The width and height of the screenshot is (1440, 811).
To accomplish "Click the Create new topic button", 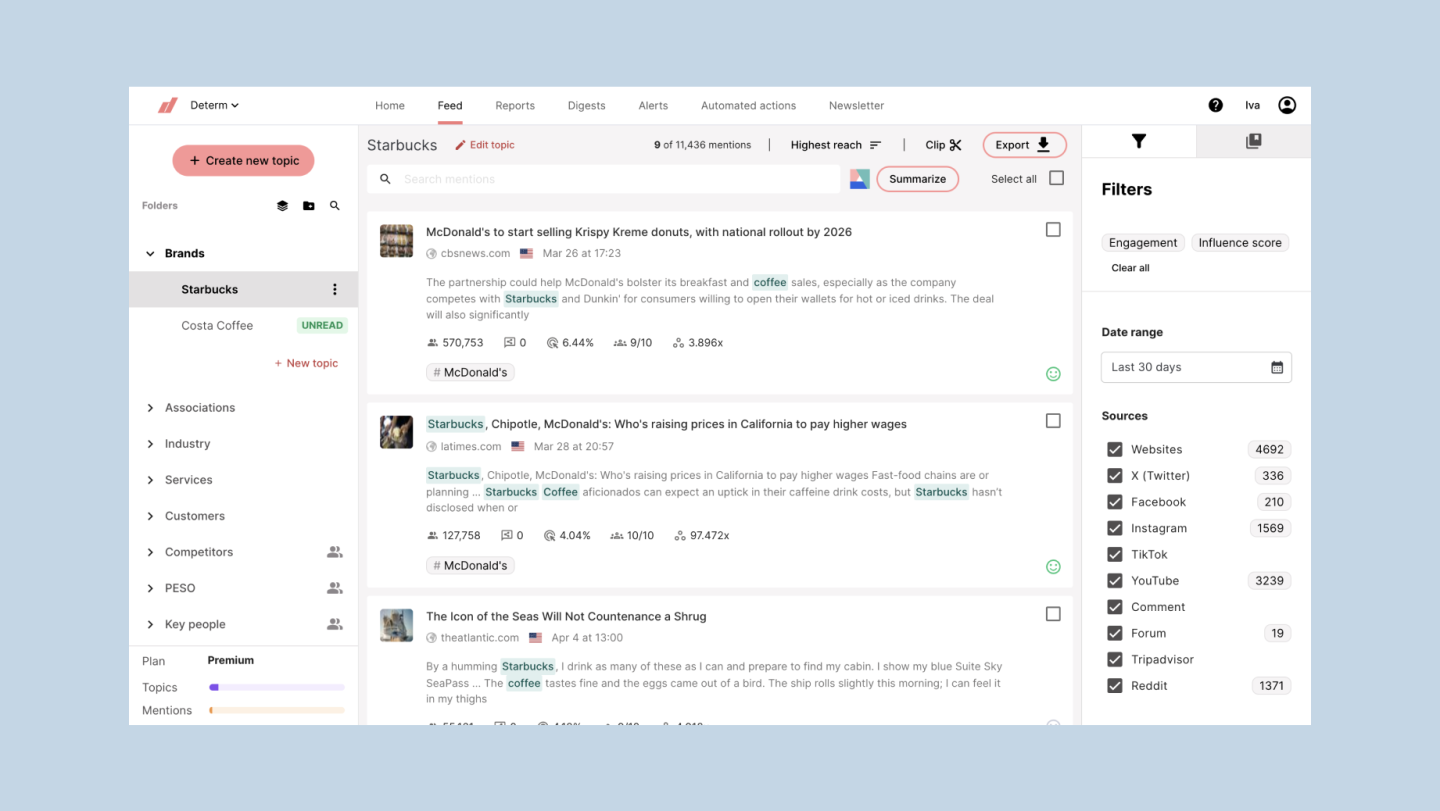I will pyautogui.click(x=243, y=160).
